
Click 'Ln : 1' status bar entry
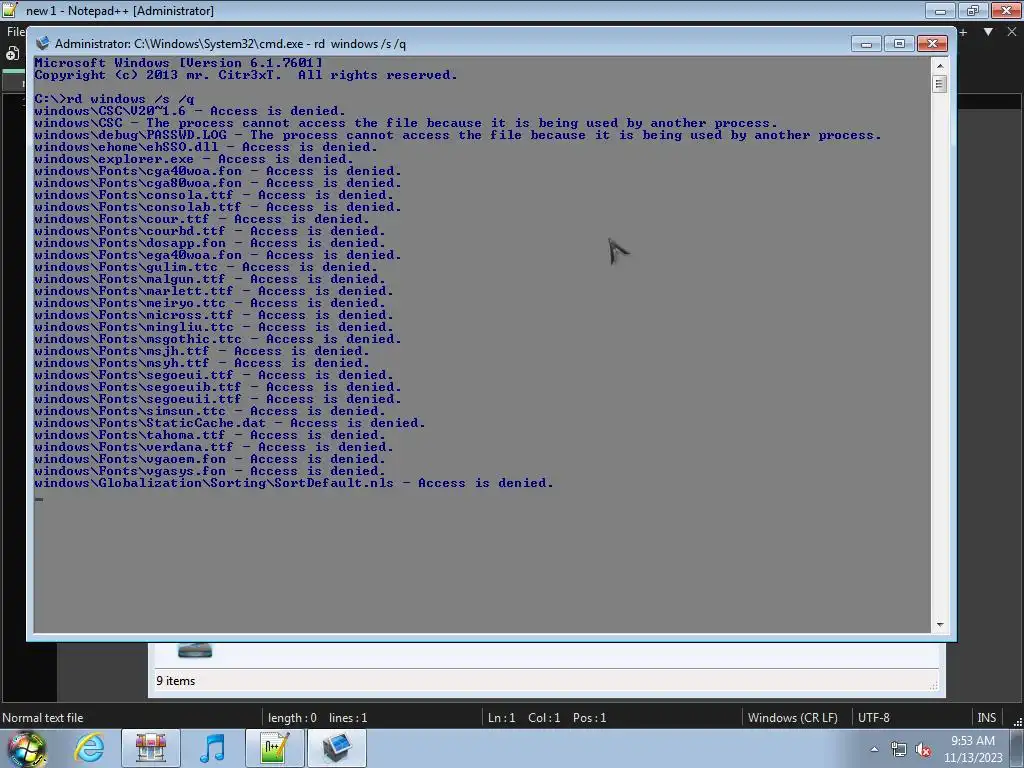tap(502, 718)
